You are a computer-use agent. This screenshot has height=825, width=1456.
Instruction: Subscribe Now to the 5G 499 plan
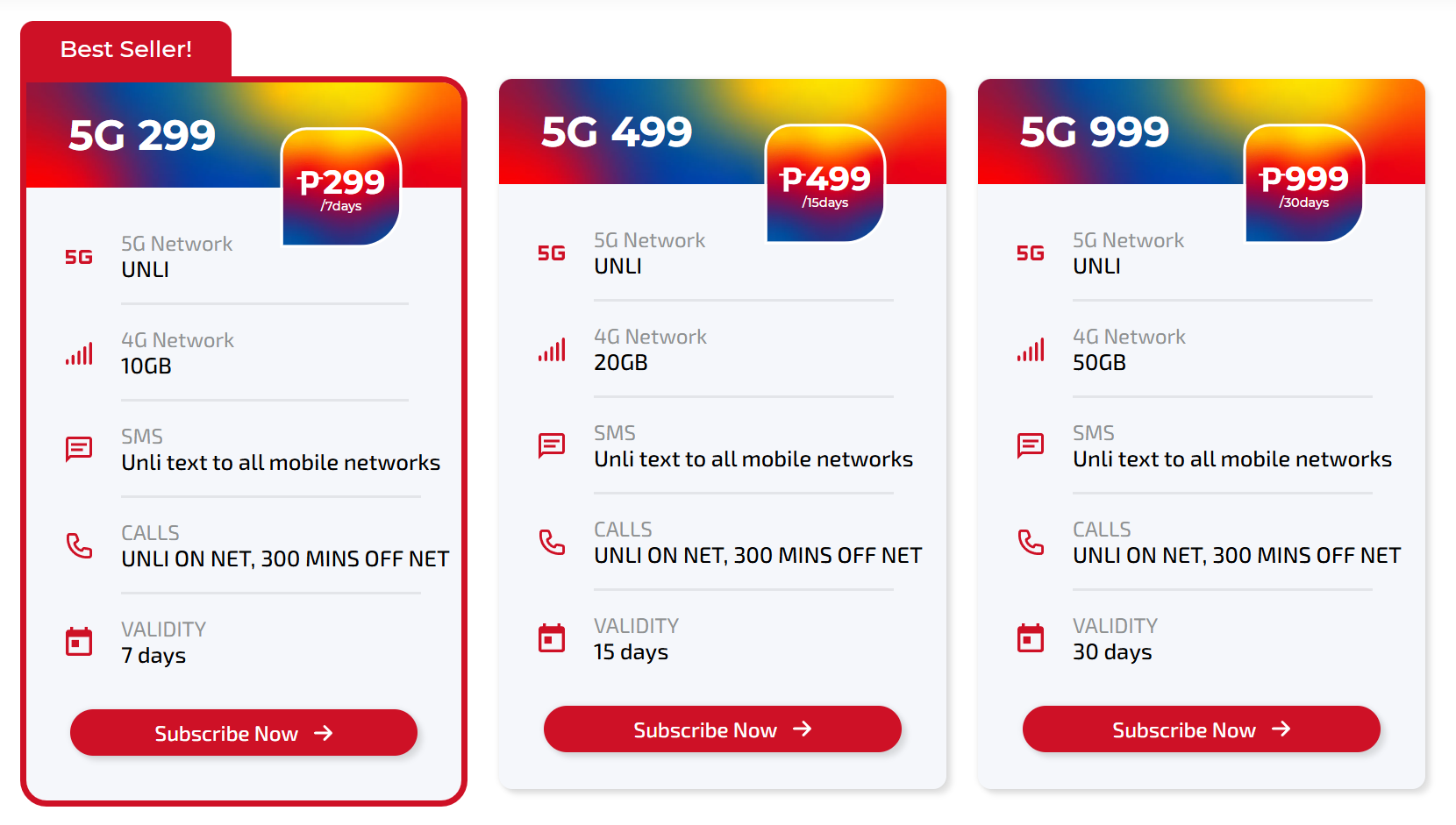click(x=723, y=729)
